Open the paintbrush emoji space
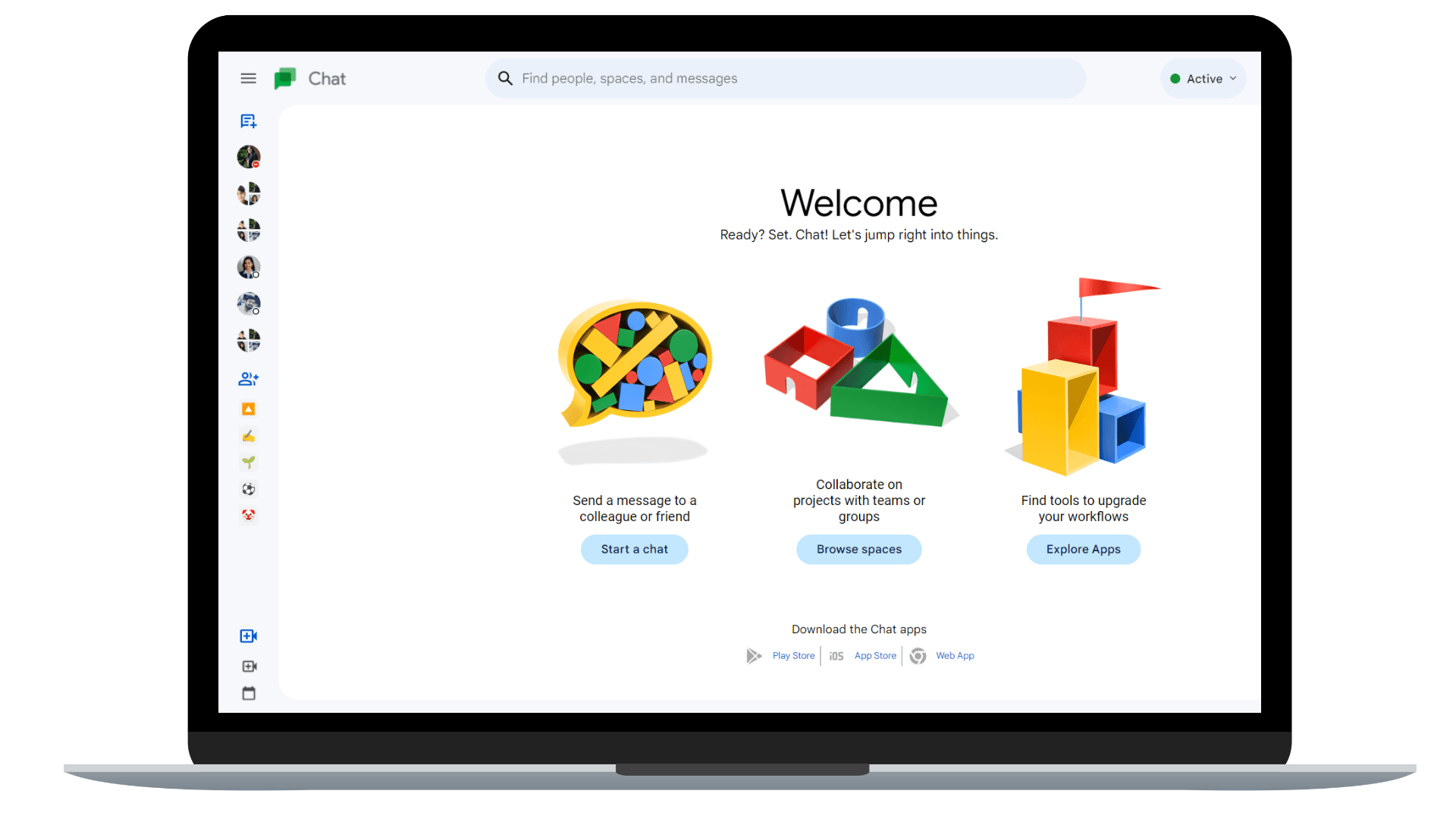The image size is (1456, 819). click(x=248, y=435)
